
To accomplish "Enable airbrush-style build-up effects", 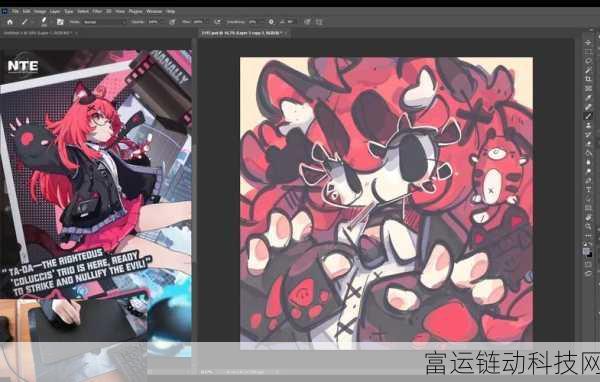I will [217, 22].
